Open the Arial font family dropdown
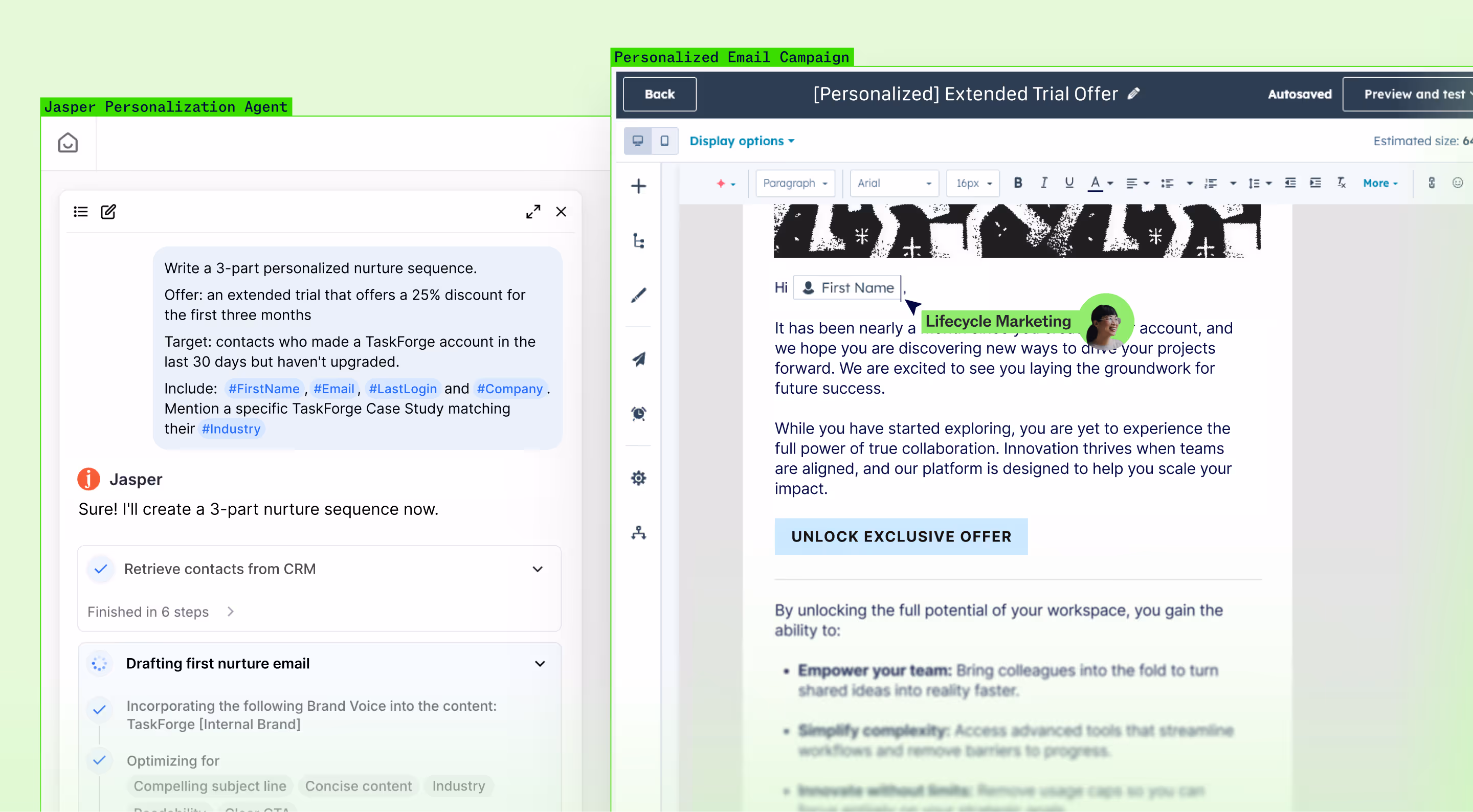Image resolution: width=1473 pixels, height=812 pixels. point(894,183)
